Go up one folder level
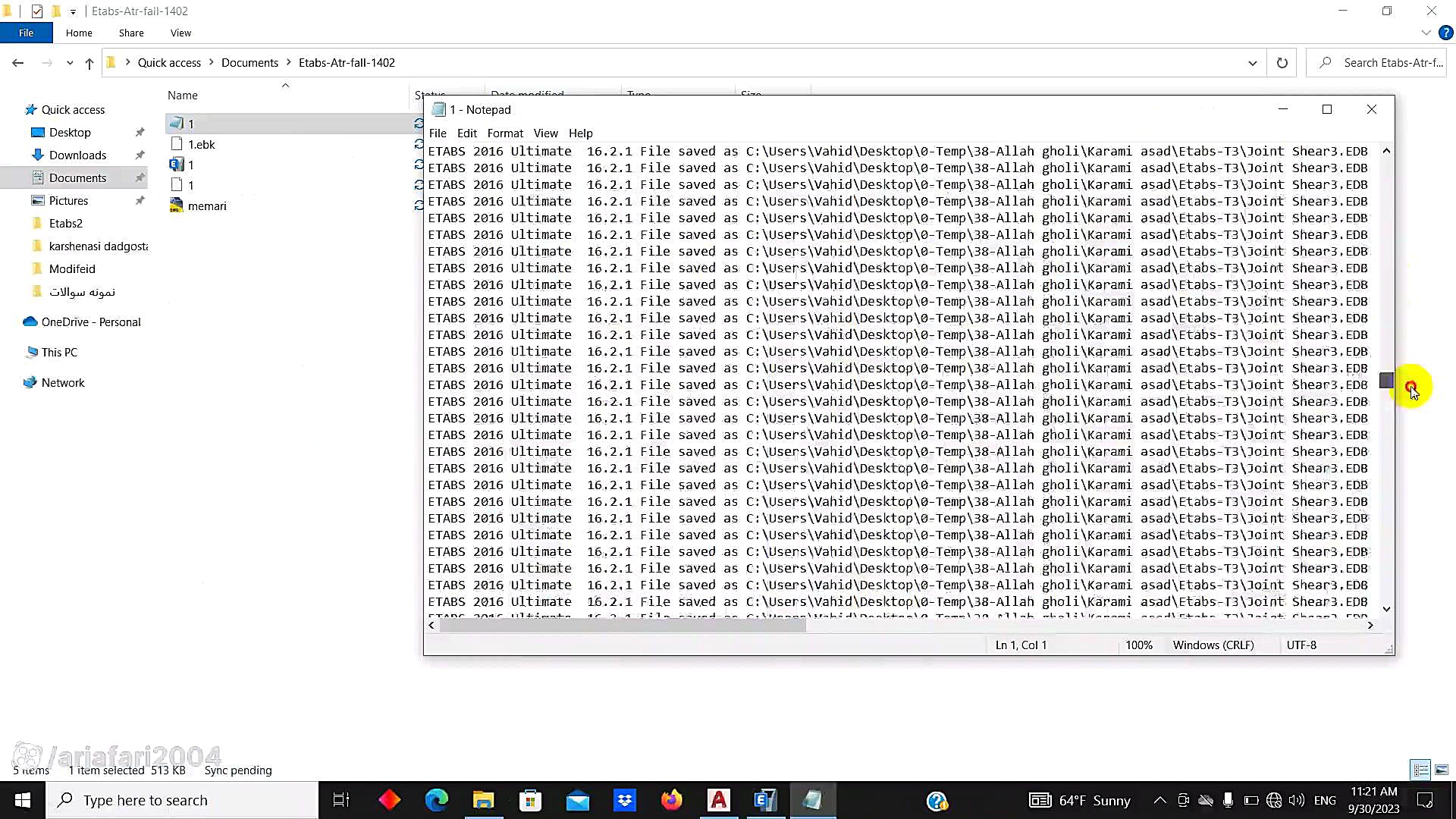1456x819 pixels. 89,63
